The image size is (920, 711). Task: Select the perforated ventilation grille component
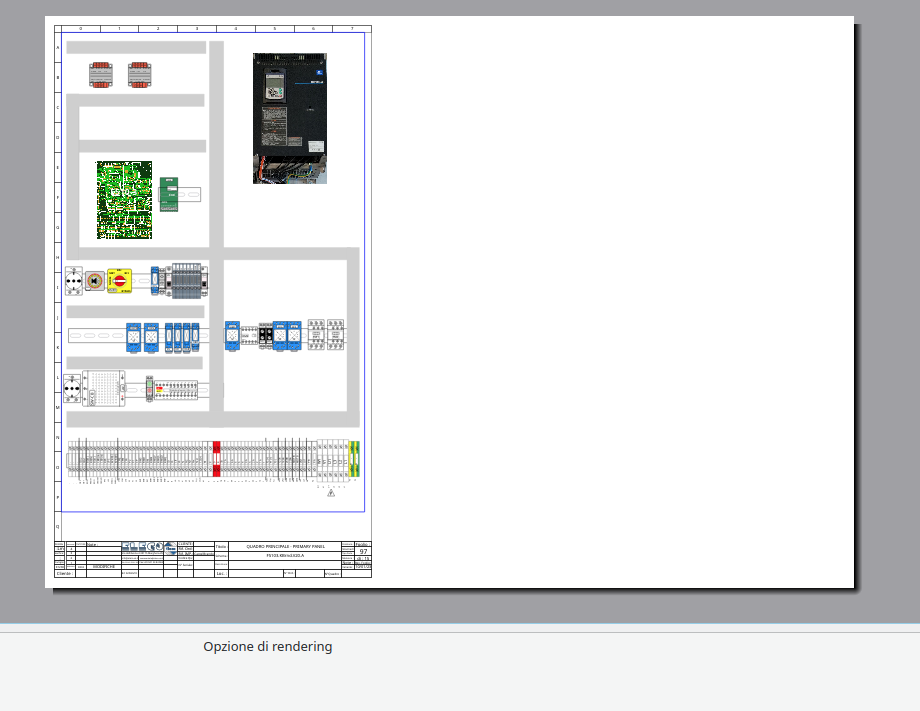(102, 389)
